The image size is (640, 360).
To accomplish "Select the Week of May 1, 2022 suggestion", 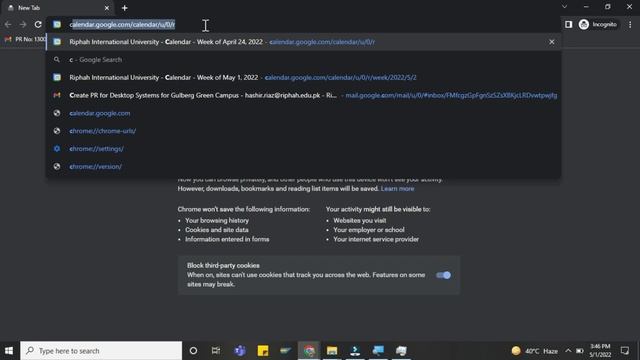I will tap(304, 78).
